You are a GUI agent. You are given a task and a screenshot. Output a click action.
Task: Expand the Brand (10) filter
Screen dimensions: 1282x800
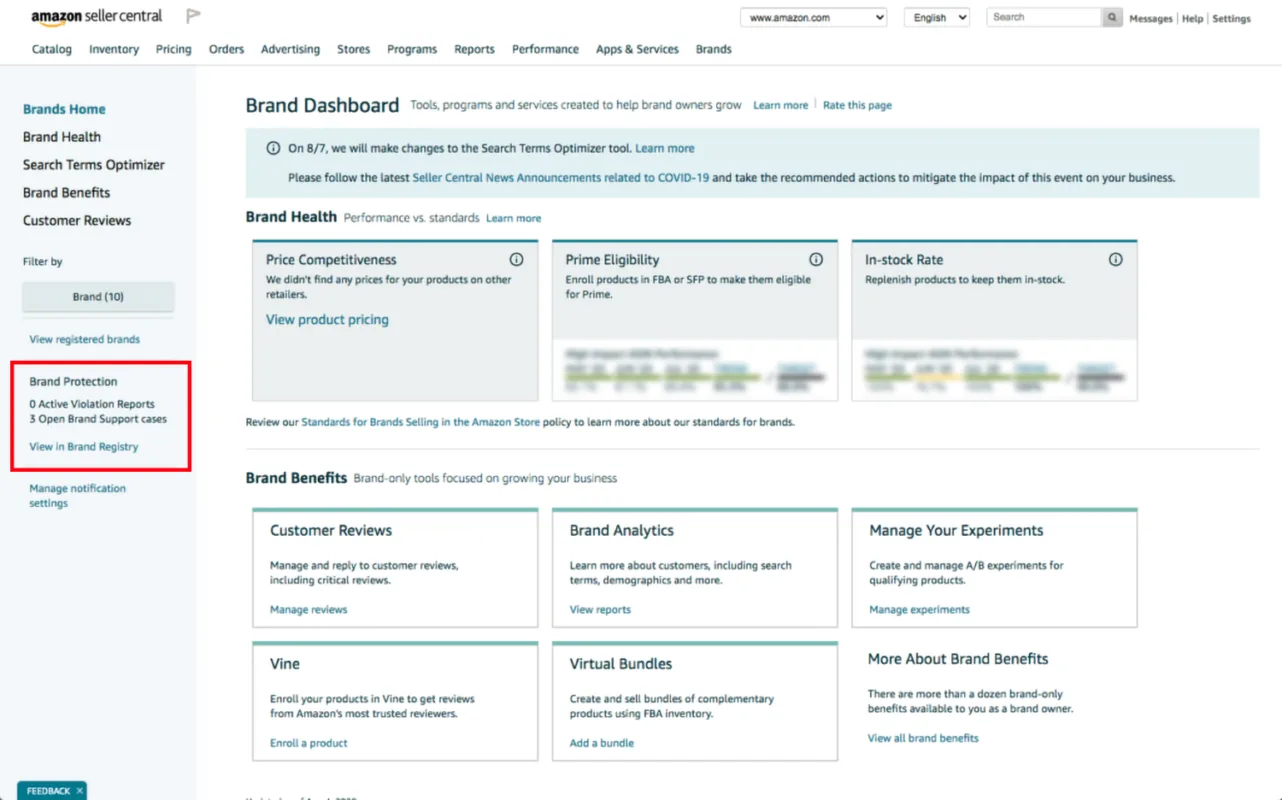[x=98, y=297]
